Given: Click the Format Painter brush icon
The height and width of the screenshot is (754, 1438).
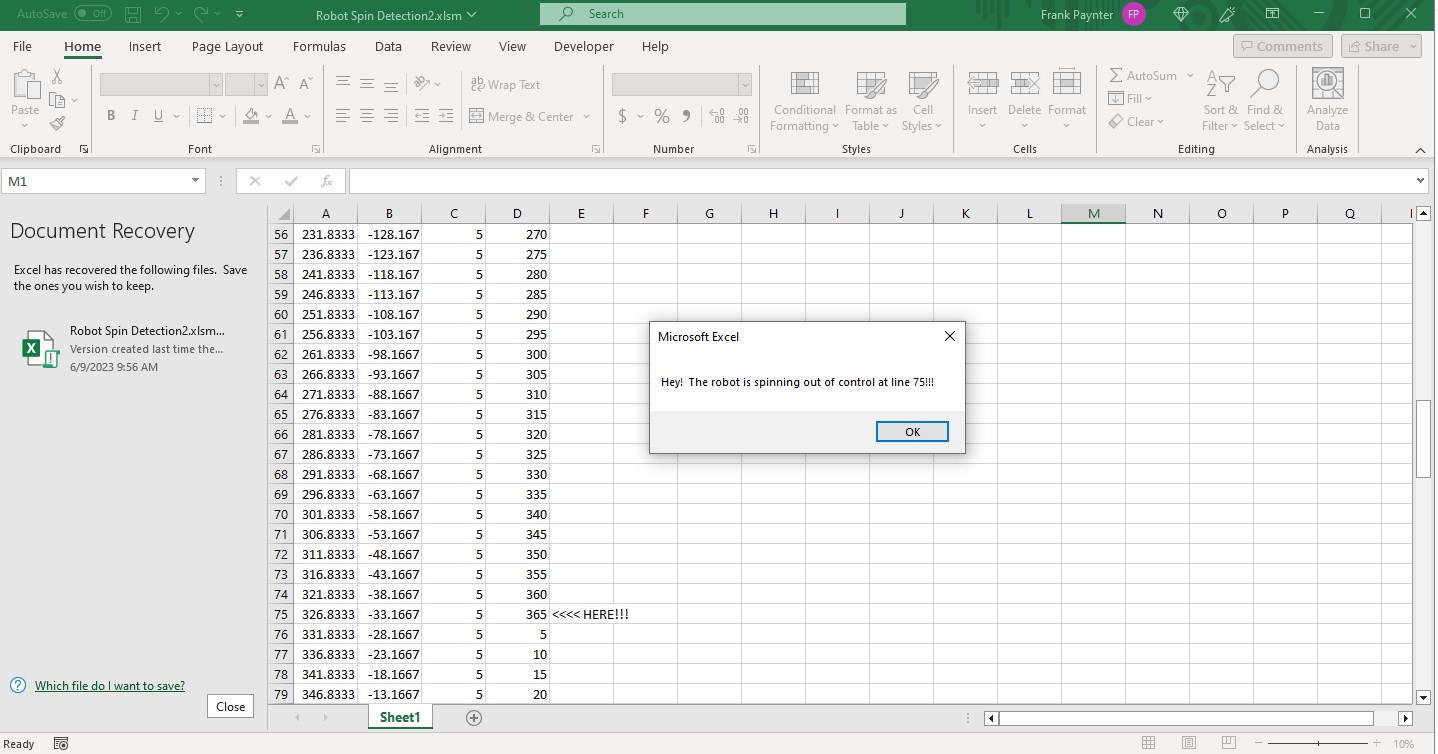Looking at the screenshot, I should [x=57, y=123].
